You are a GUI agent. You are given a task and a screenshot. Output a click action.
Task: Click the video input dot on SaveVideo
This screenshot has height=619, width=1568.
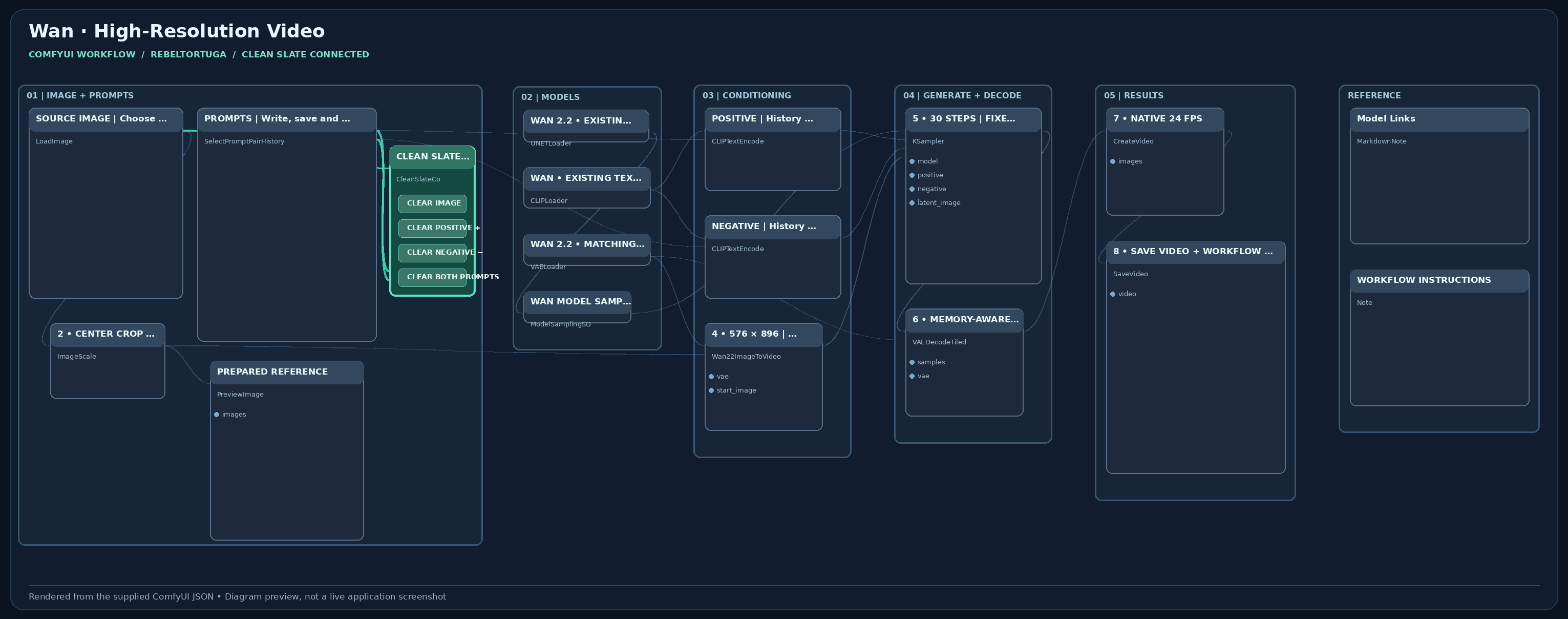[1113, 294]
